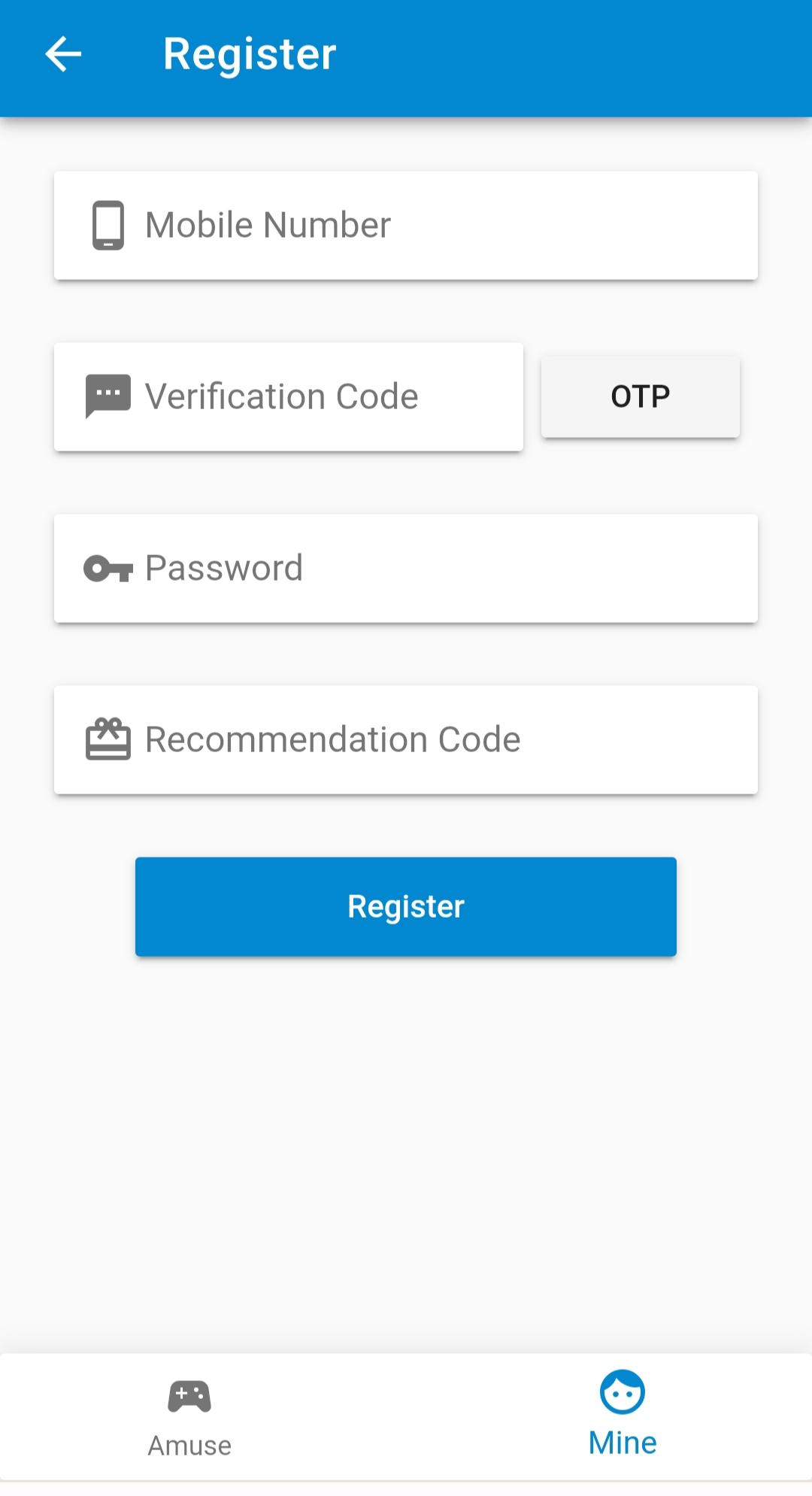Tap the face icon in the bottom bar

[623, 1392]
